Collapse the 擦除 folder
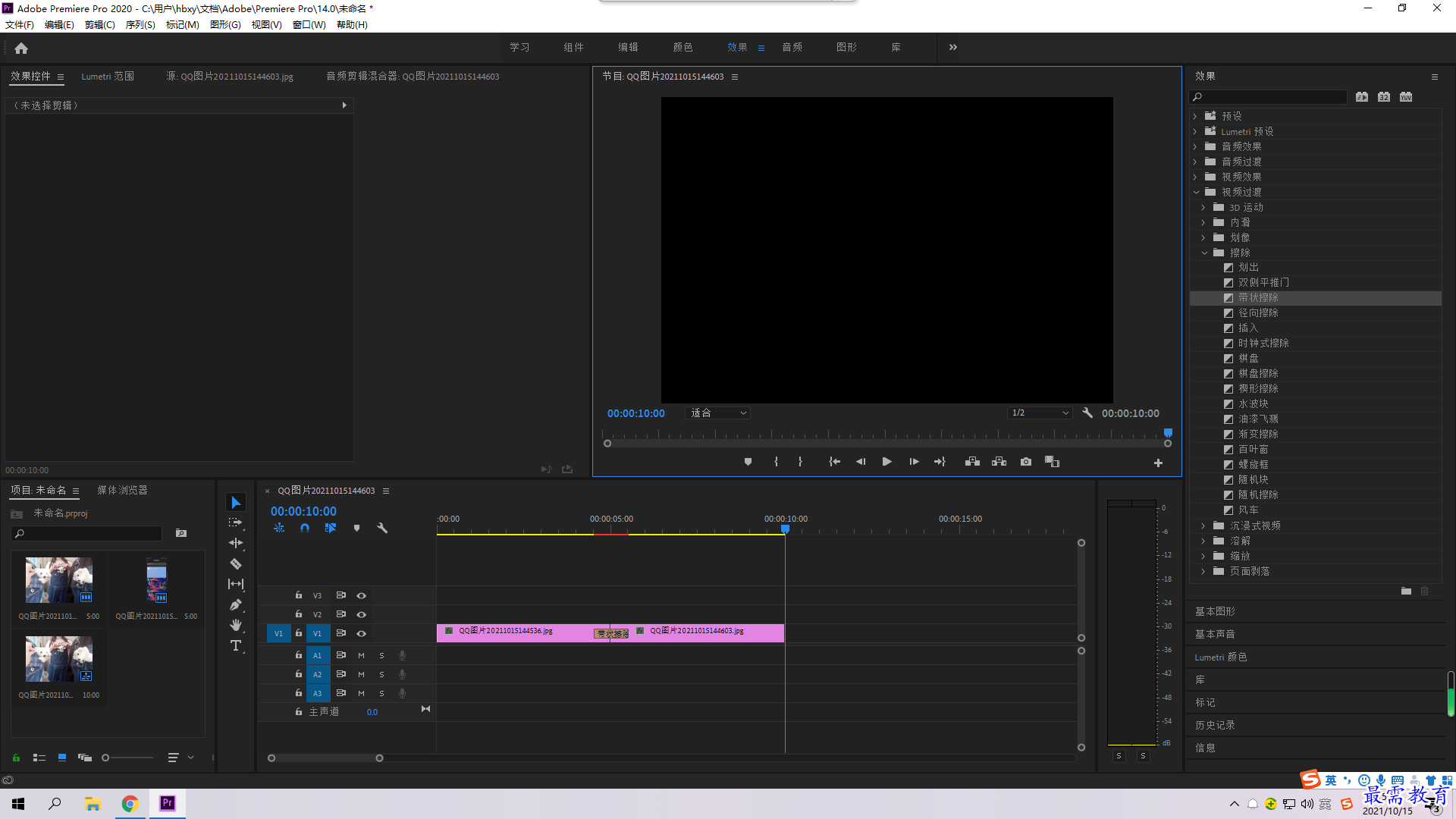The height and width of the screenshot is (819, 1456). 1204,253
